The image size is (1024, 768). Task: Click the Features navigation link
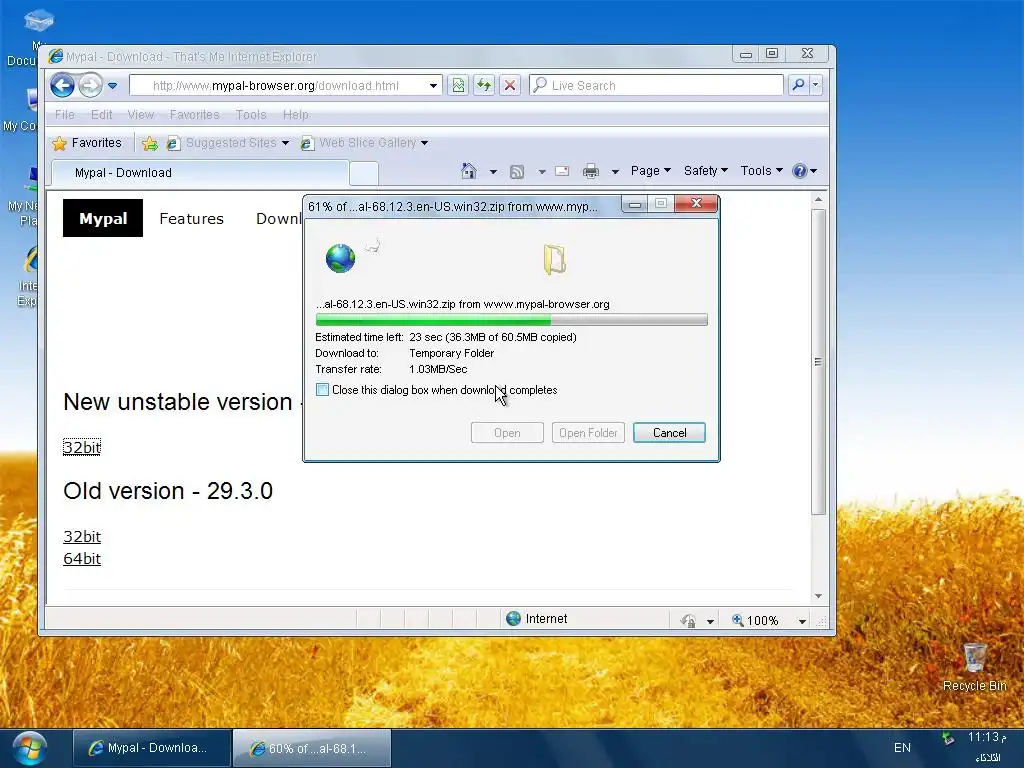[x=191, y=219]
